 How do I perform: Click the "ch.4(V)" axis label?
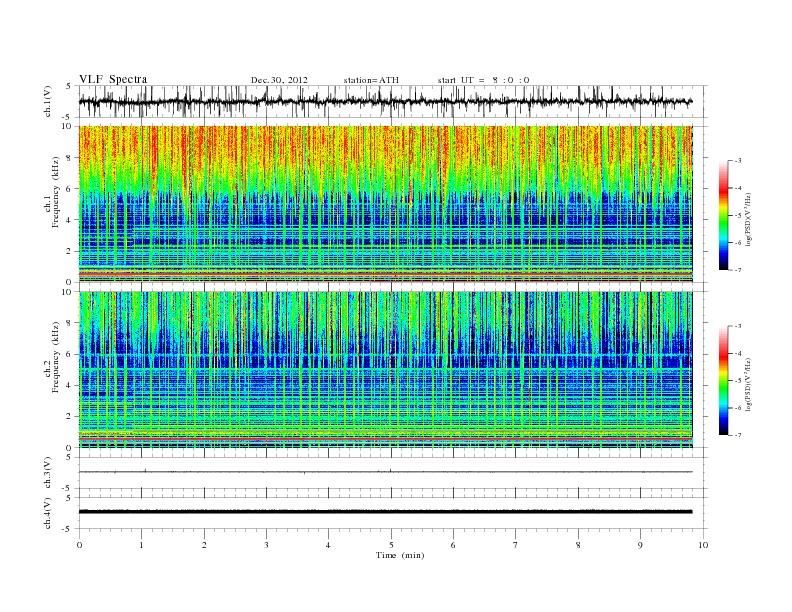tap(48, 513)
